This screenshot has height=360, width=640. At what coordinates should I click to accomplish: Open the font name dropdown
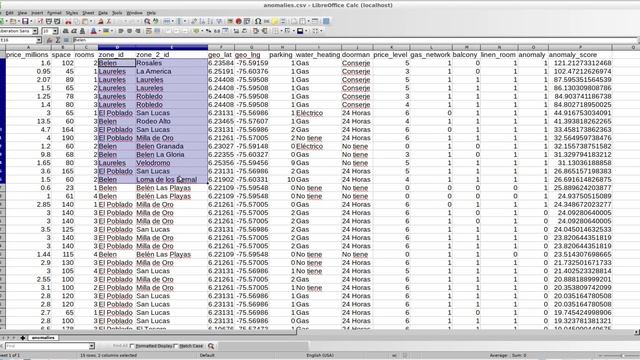tap(35, 31)
